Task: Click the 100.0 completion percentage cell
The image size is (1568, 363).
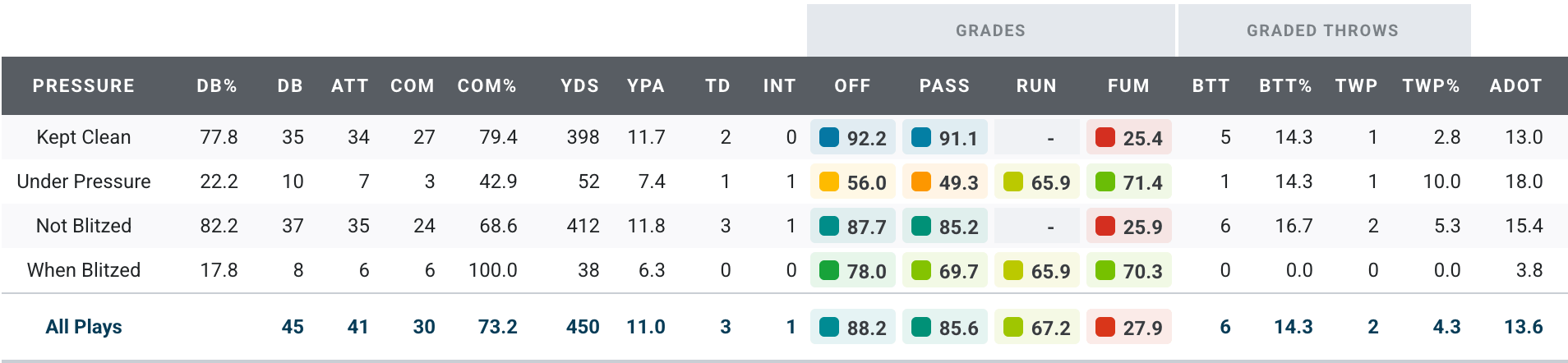Action: click(x=492, y=270)
